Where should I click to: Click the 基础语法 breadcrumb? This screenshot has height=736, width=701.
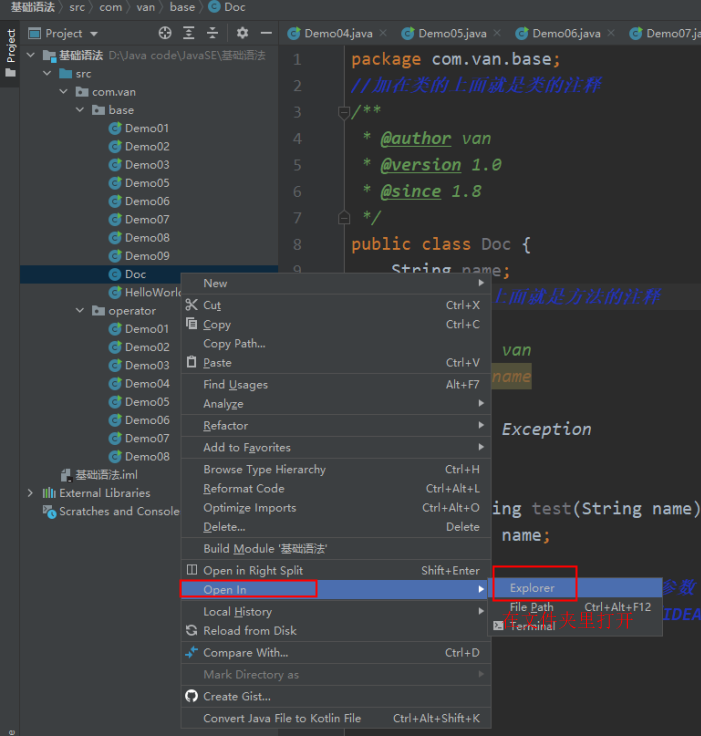pyautogui.click(x=32, y=7)
